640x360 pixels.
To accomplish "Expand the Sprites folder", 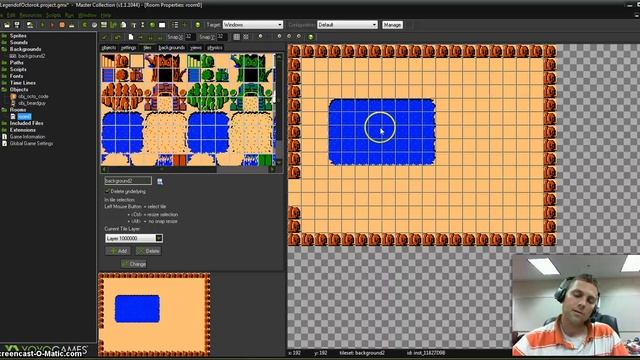I will point(4,36).
